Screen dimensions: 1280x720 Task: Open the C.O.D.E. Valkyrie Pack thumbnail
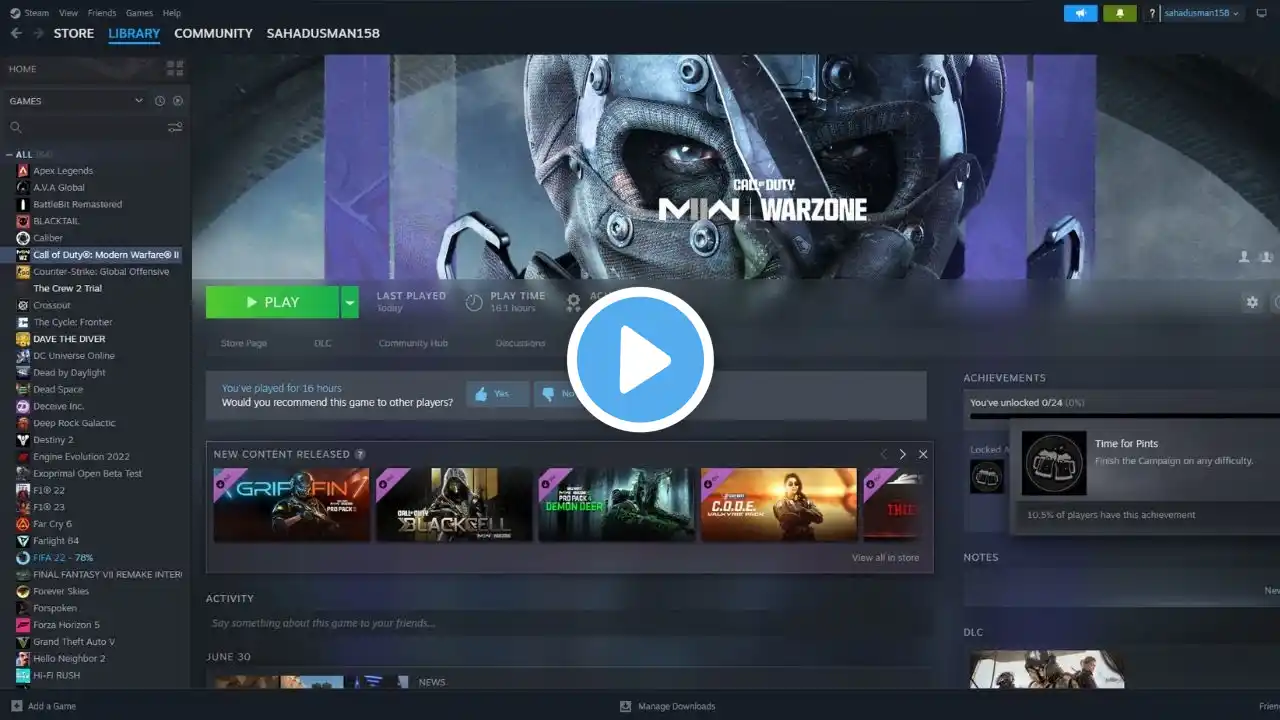[x=779, y=505]
